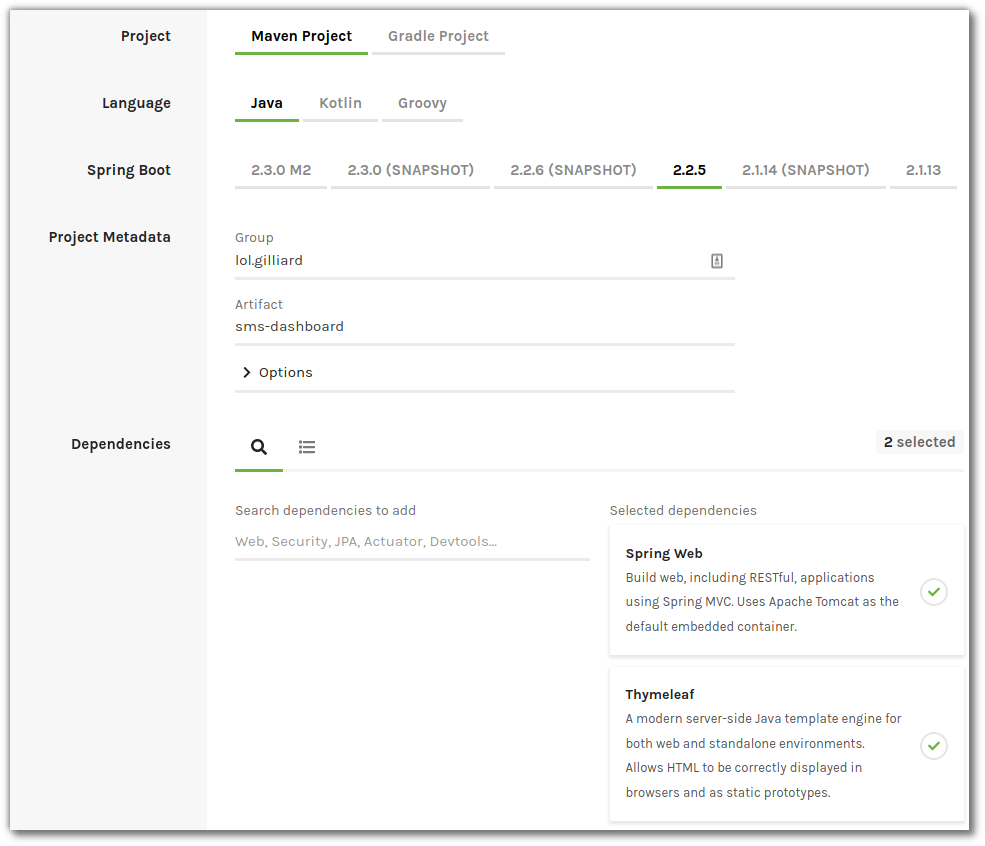Select Spring Boot version 2.1.13
The image size is (985, 846).
pyautogui.click(x=922, y=170)
